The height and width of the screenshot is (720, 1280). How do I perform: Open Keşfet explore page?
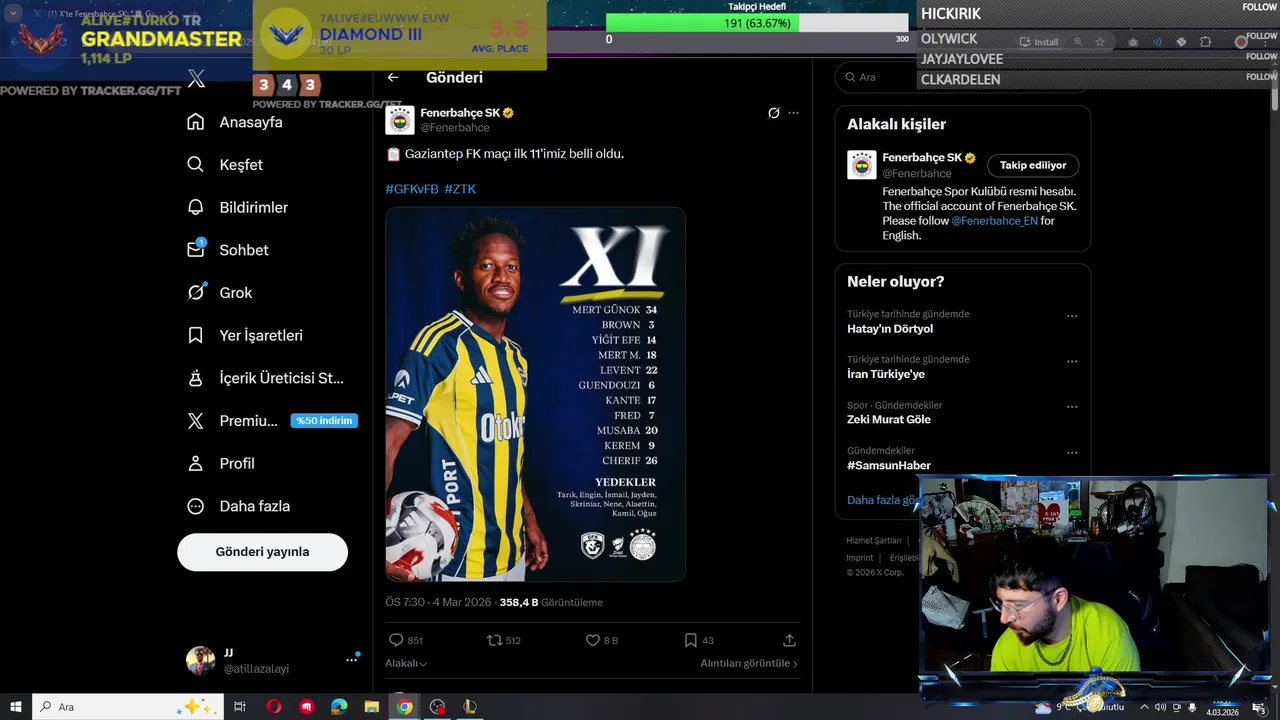click(225, 165)
